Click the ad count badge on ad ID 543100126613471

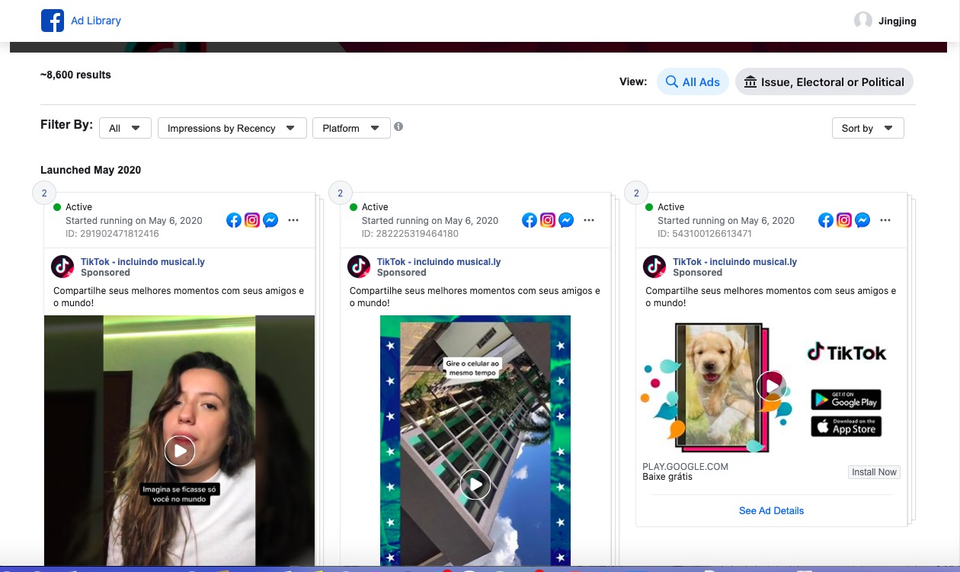[636, 193]
